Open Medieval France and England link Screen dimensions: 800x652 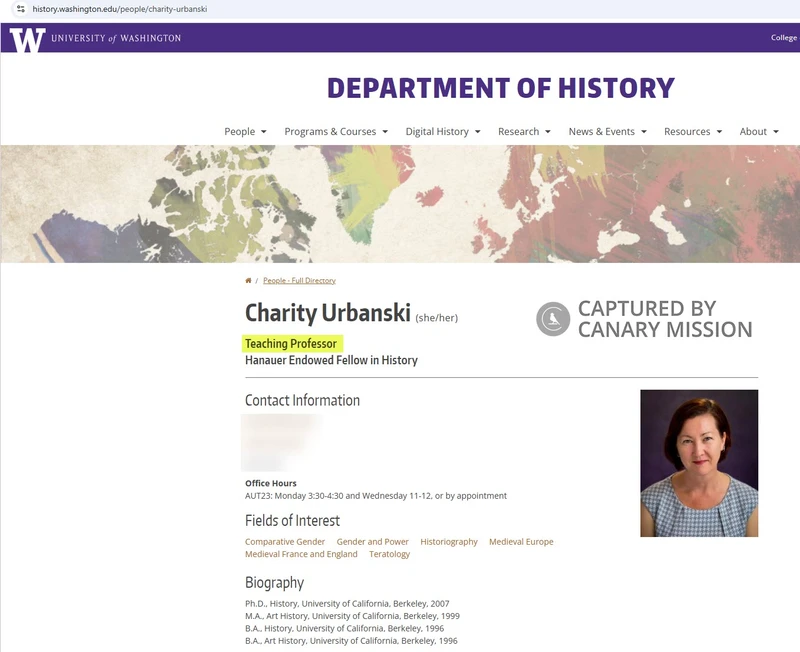tap(301, 554)
